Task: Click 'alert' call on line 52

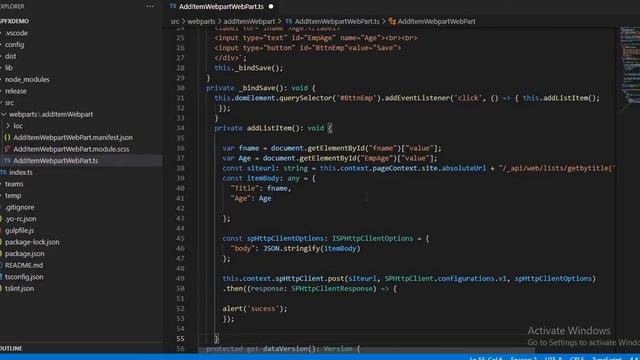Action: tap(232, 309)
